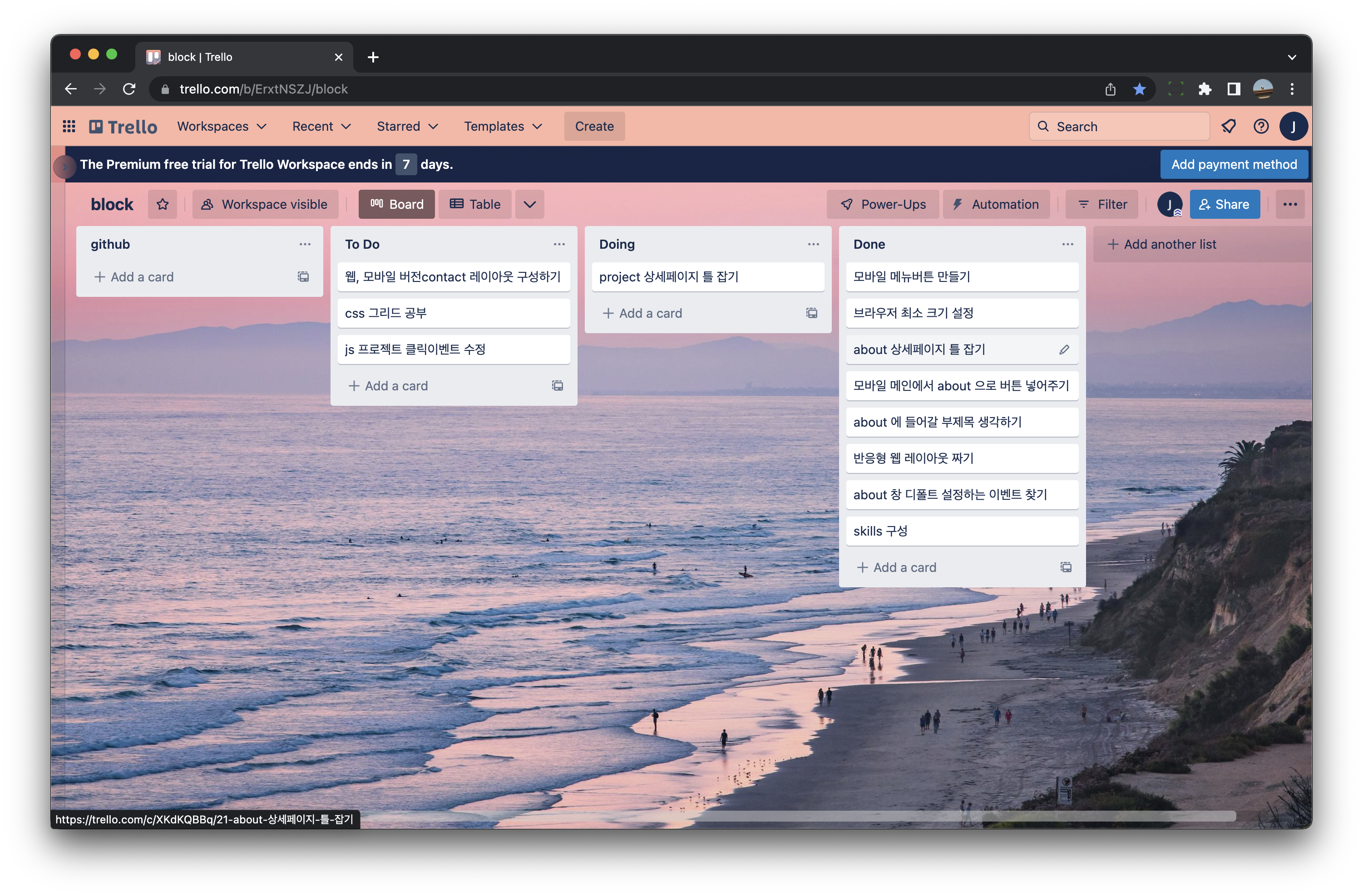This screenshot has width=1363, height=896.
Task: Open the board menu (three dots)
Action: pyautogui.click(x=1290, y=204)
